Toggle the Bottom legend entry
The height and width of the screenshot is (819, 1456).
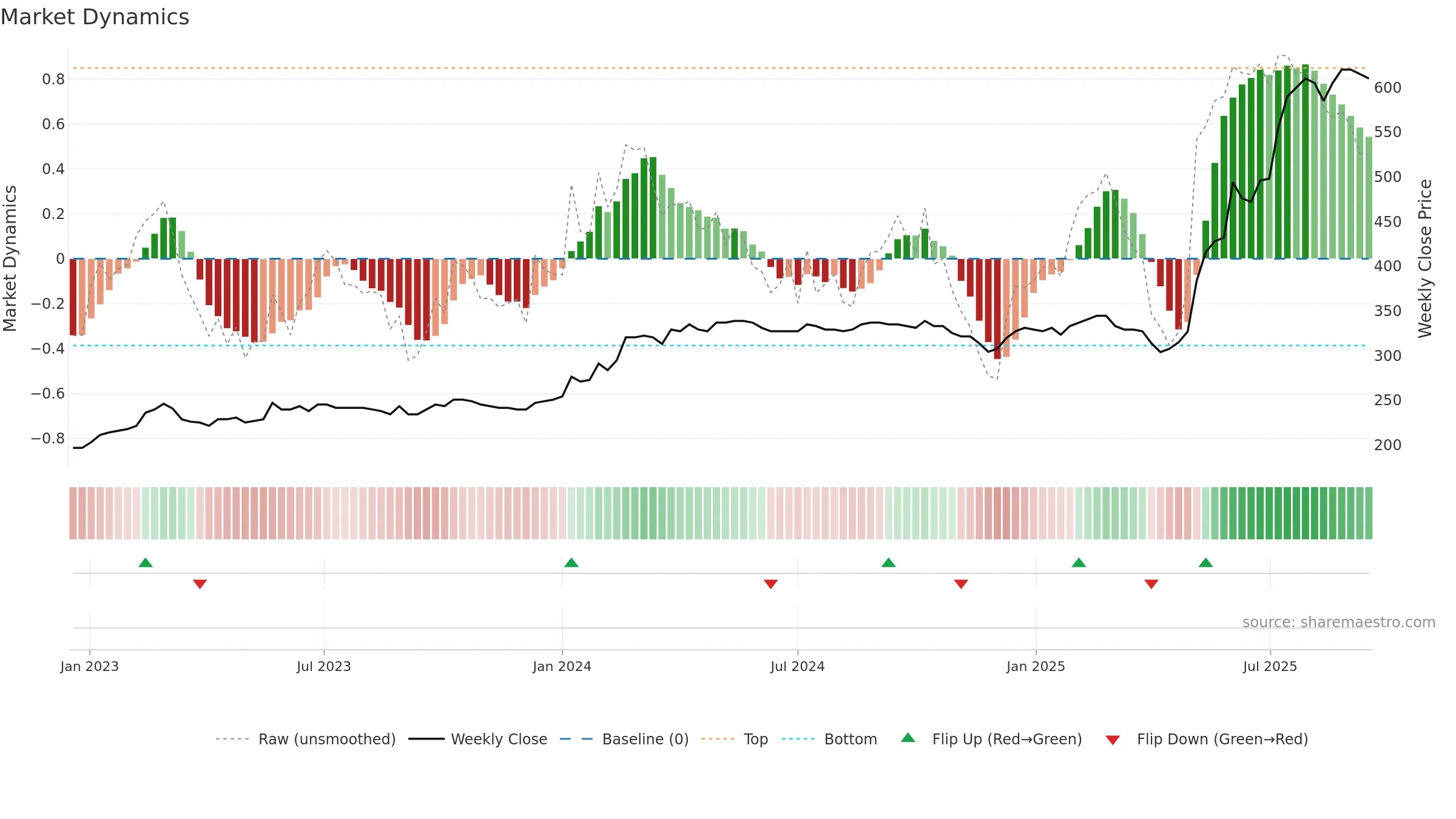(829, 739)
